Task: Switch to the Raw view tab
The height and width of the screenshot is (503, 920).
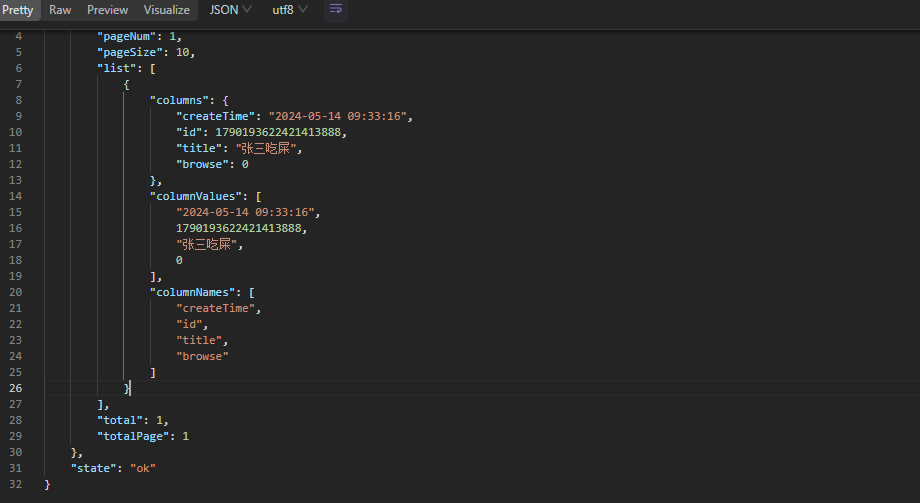Action: pos(60,10)
